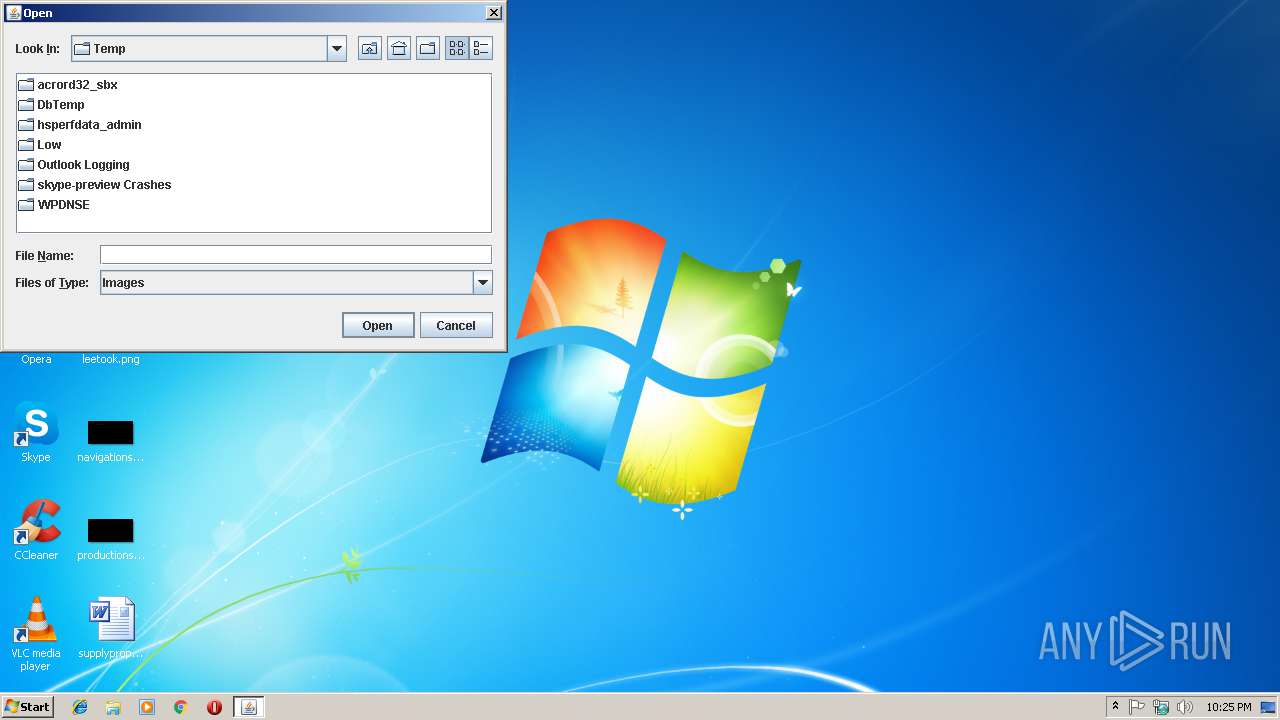Open the volume tray icon
The width and height of the screenshot is (1280, 720).
(1185, 707)
